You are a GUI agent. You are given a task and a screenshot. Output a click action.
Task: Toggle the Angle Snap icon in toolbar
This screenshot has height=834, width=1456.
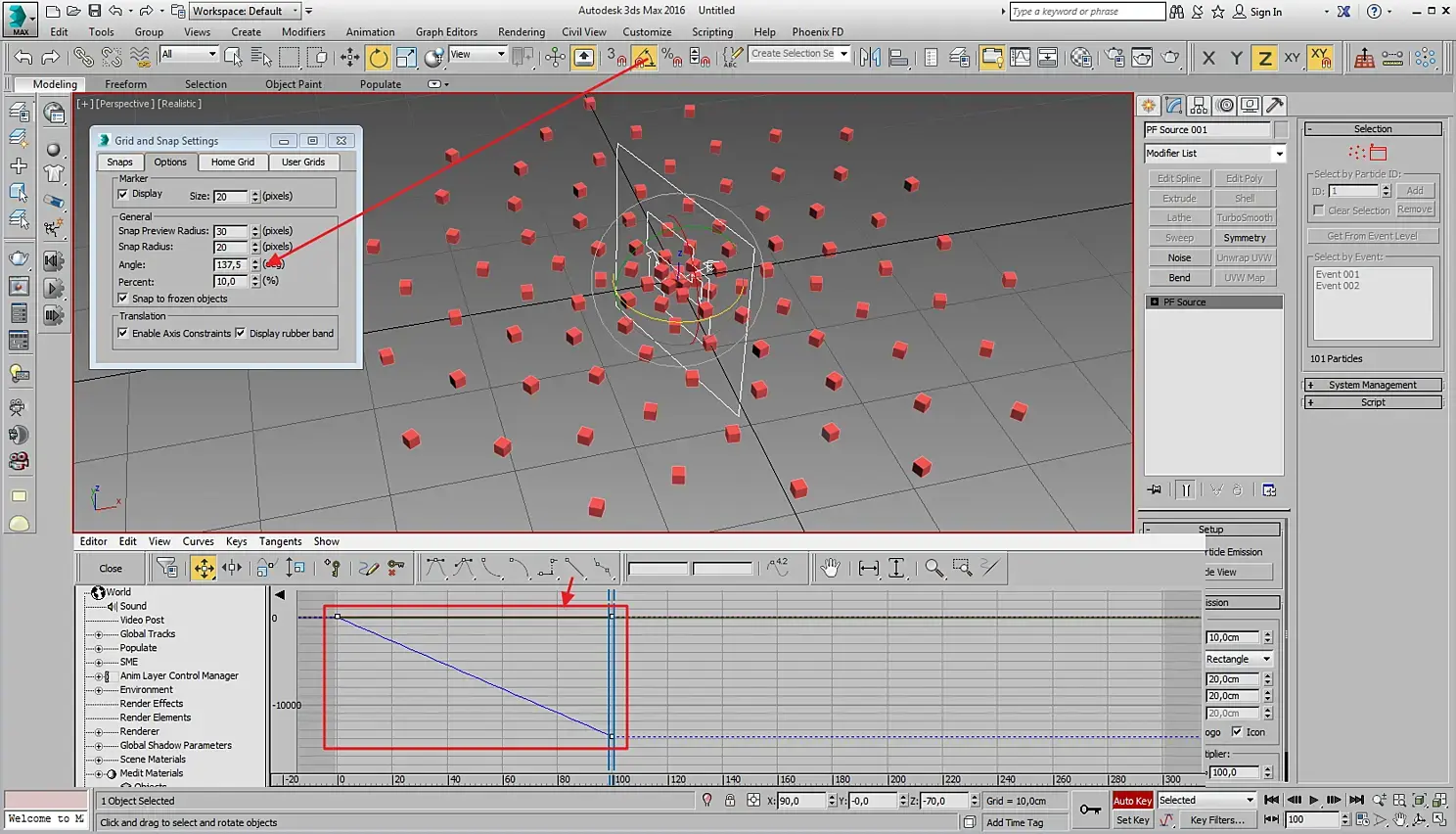pos(644,58)
